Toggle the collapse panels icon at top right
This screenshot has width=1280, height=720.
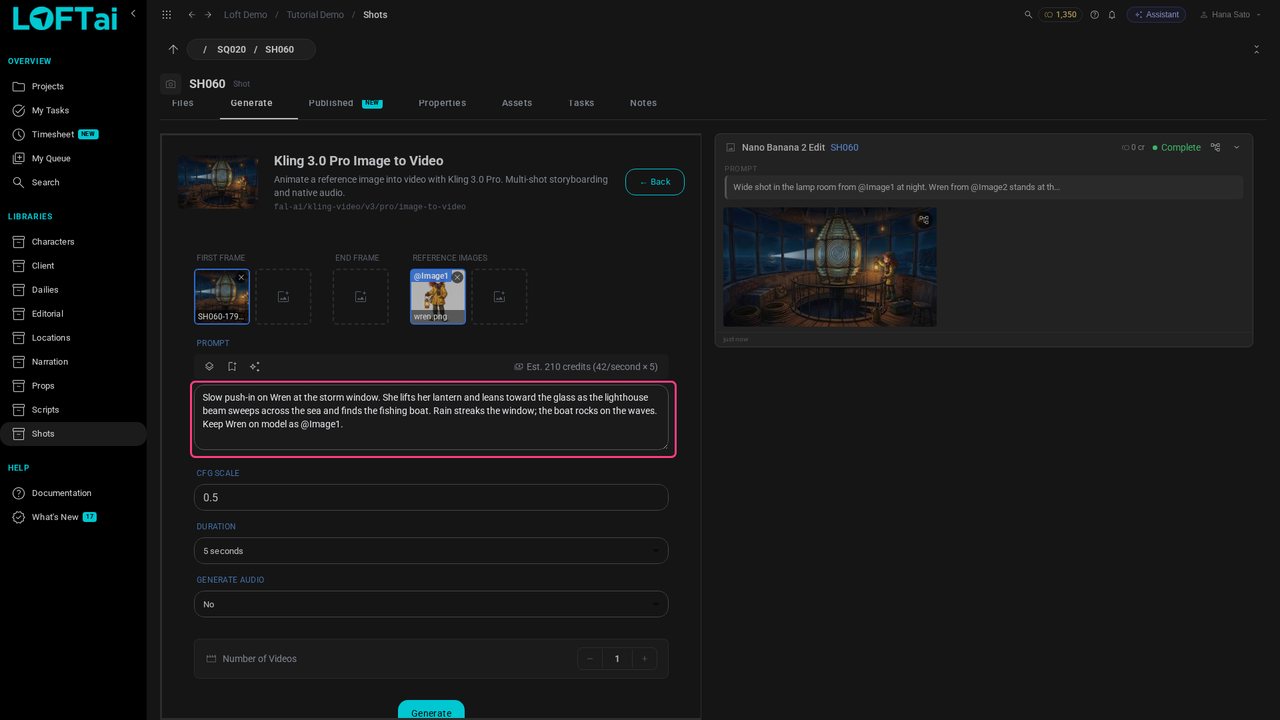click(1256, 49)
